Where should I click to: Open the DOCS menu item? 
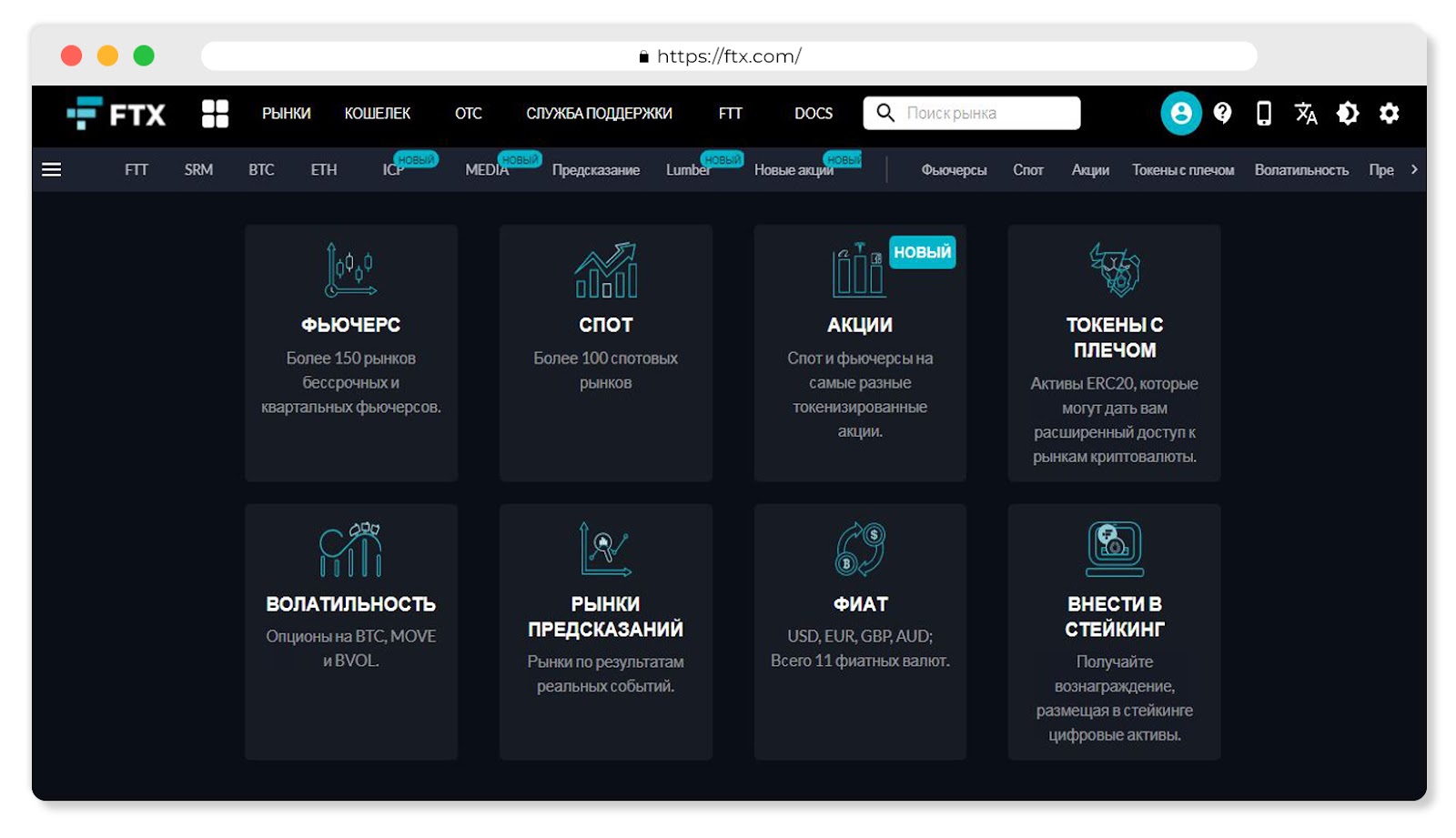click(x=814, y=114)
